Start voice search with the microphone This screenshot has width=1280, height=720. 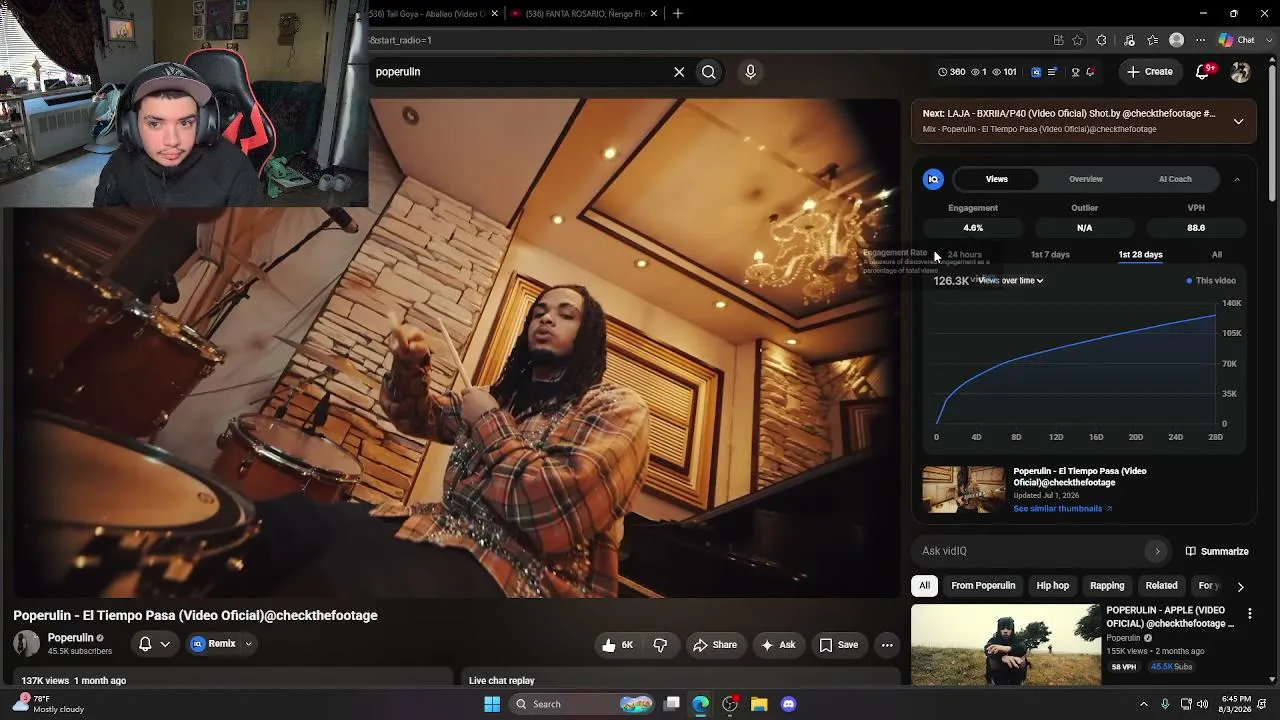click(750, 72)
